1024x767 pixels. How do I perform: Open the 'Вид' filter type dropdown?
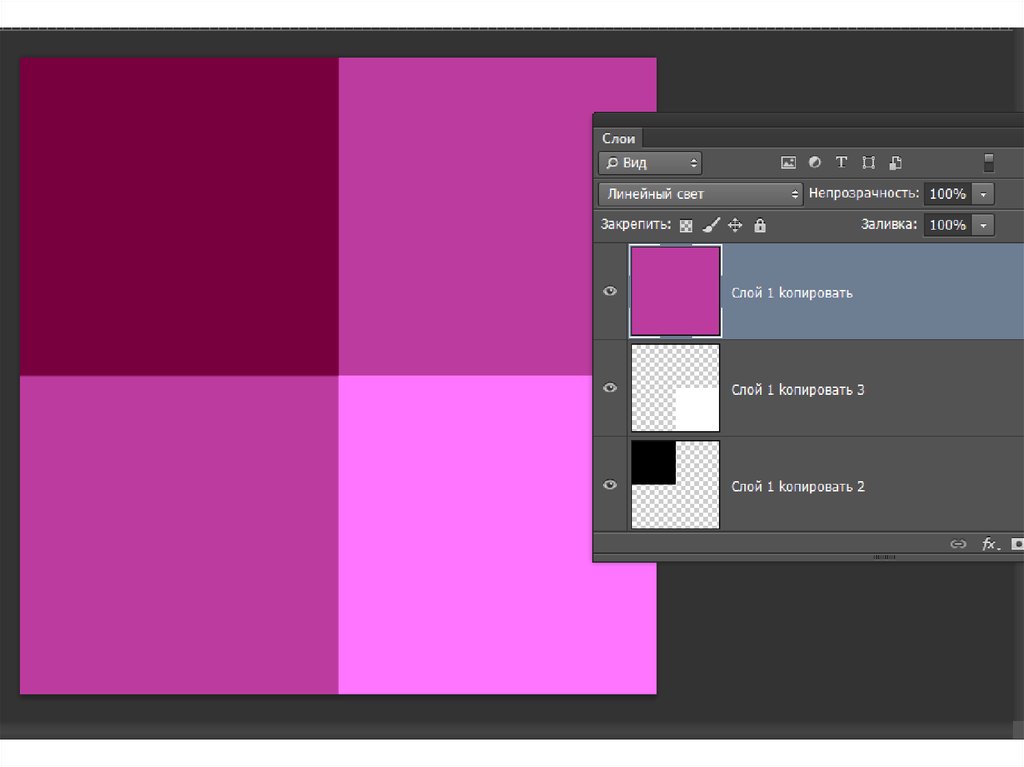(650, 163)
